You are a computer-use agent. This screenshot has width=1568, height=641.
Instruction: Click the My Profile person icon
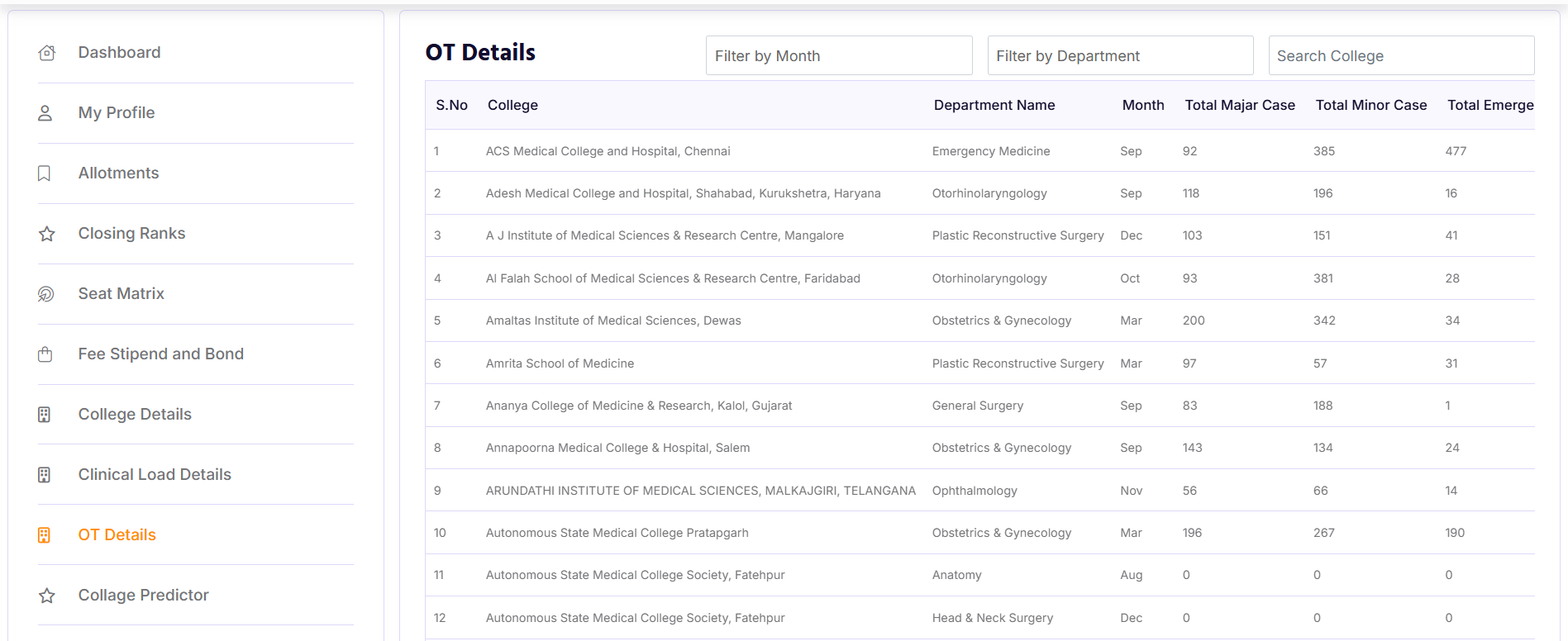click(45, 113)
